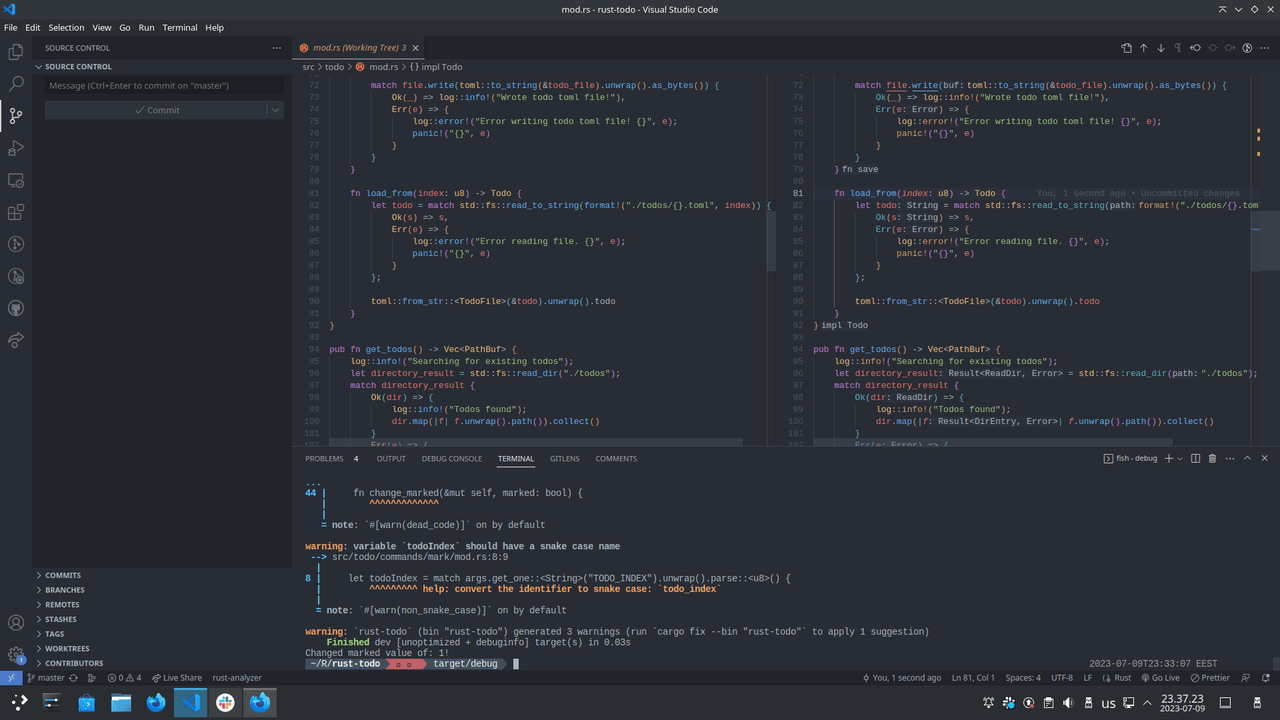Click the Commit button
Image resolution: width=1280 pixels, height=720 pixels.
[156, 110]
